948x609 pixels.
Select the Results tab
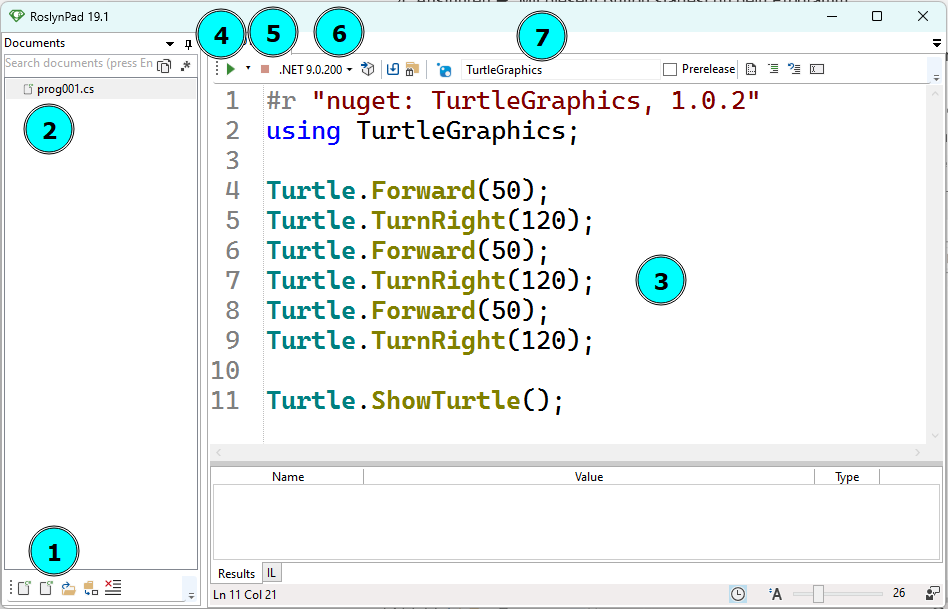click(x=237, y=573)
